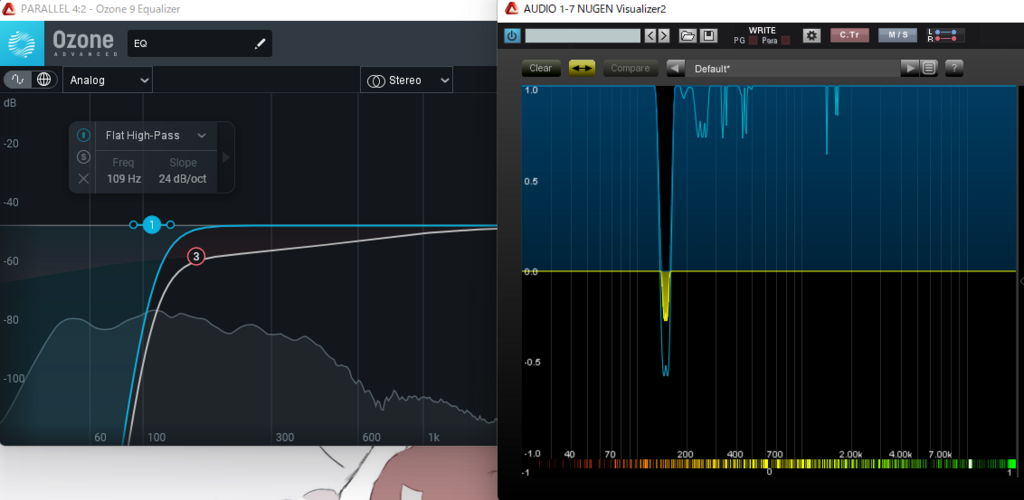Open the Stereo channel mode dropdown
Image resolution: width=1024 pixels, height=500 pixels.
pos(406,80)
